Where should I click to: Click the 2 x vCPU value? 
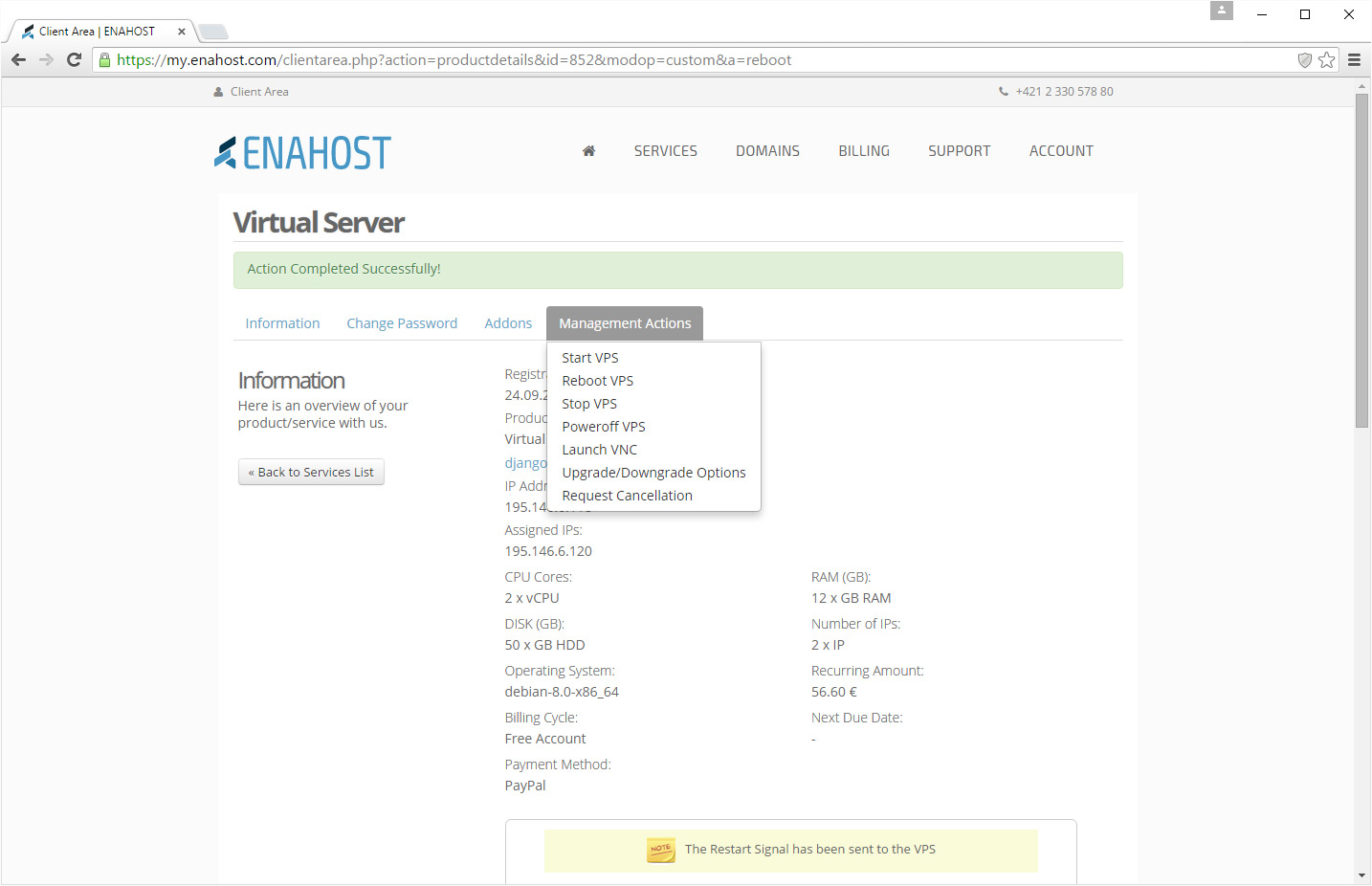[x=532, y=598]
